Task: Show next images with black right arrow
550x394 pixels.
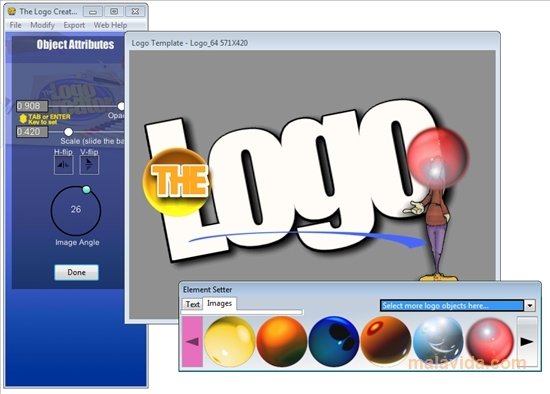Action: 527,341
